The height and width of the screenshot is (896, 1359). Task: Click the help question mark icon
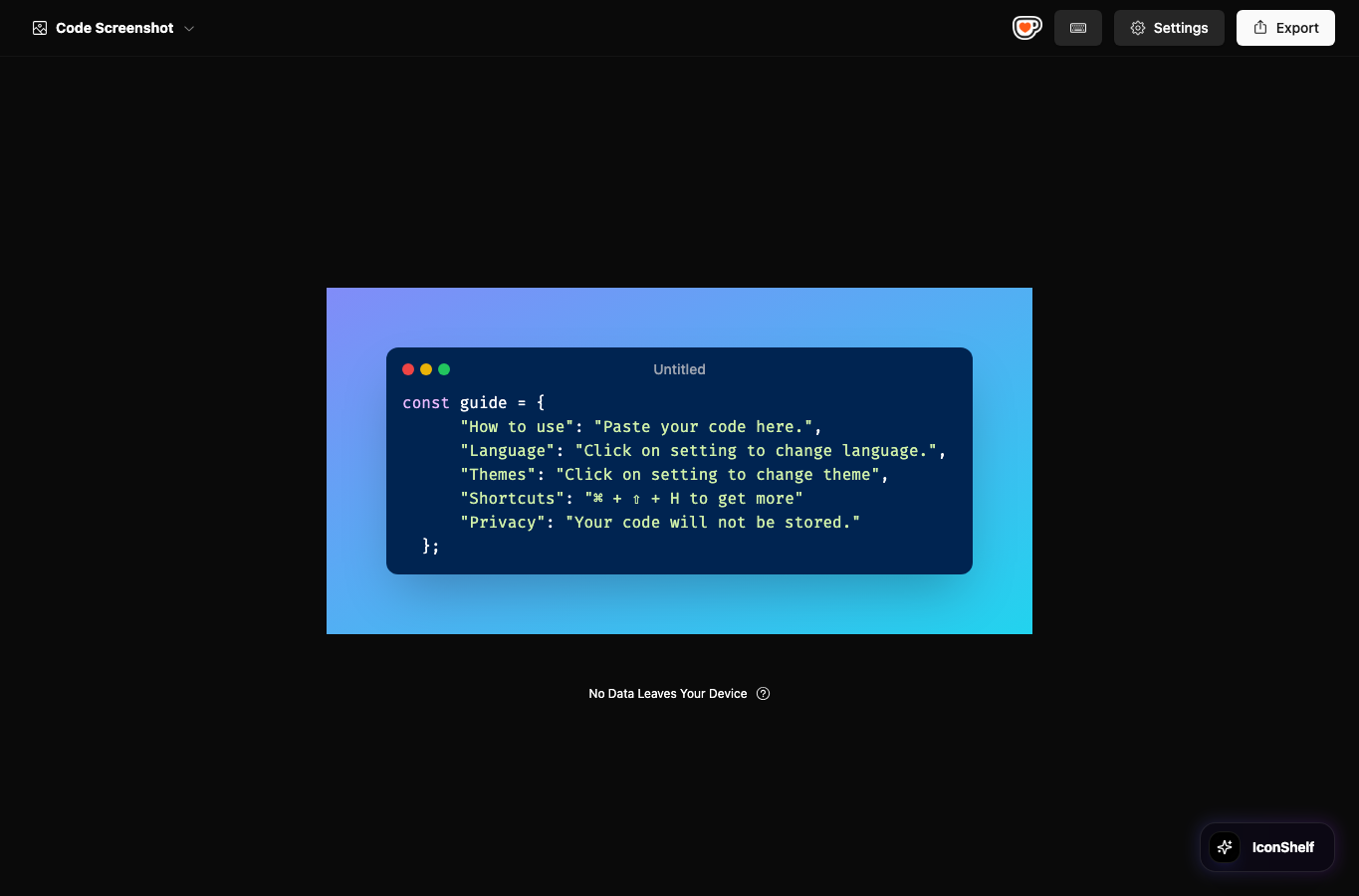tap(764, 694)
